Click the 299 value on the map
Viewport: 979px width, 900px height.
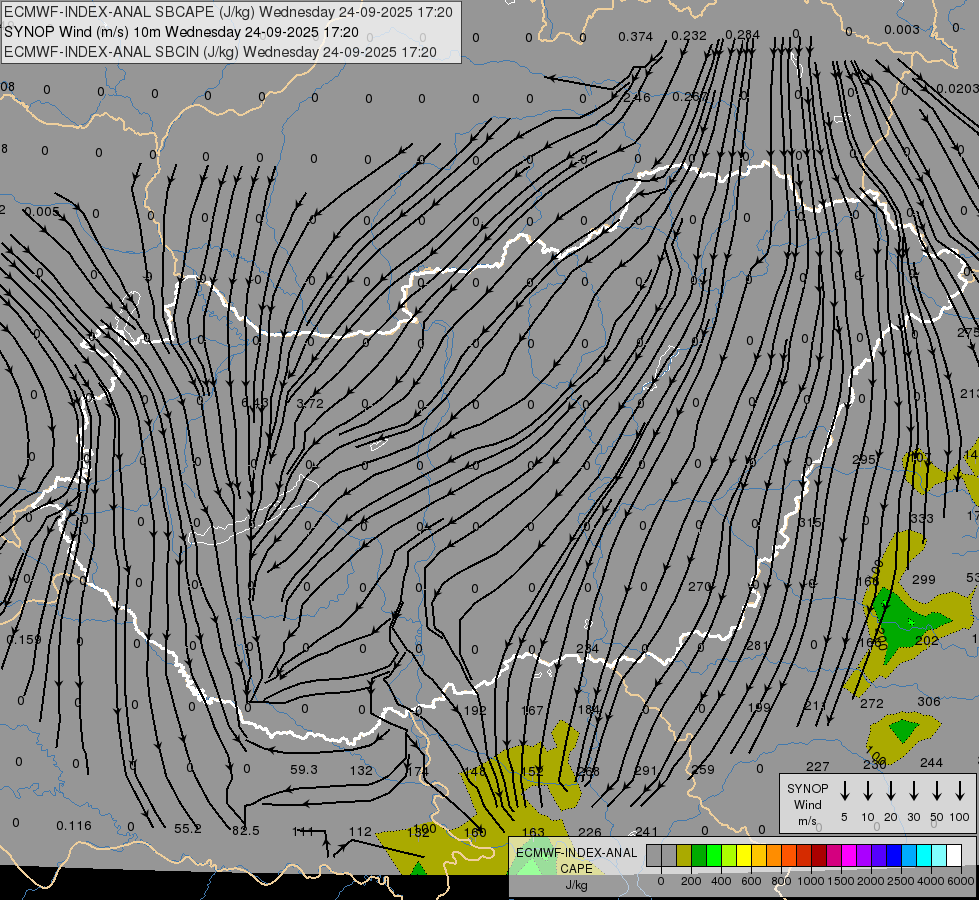point(923,580)
